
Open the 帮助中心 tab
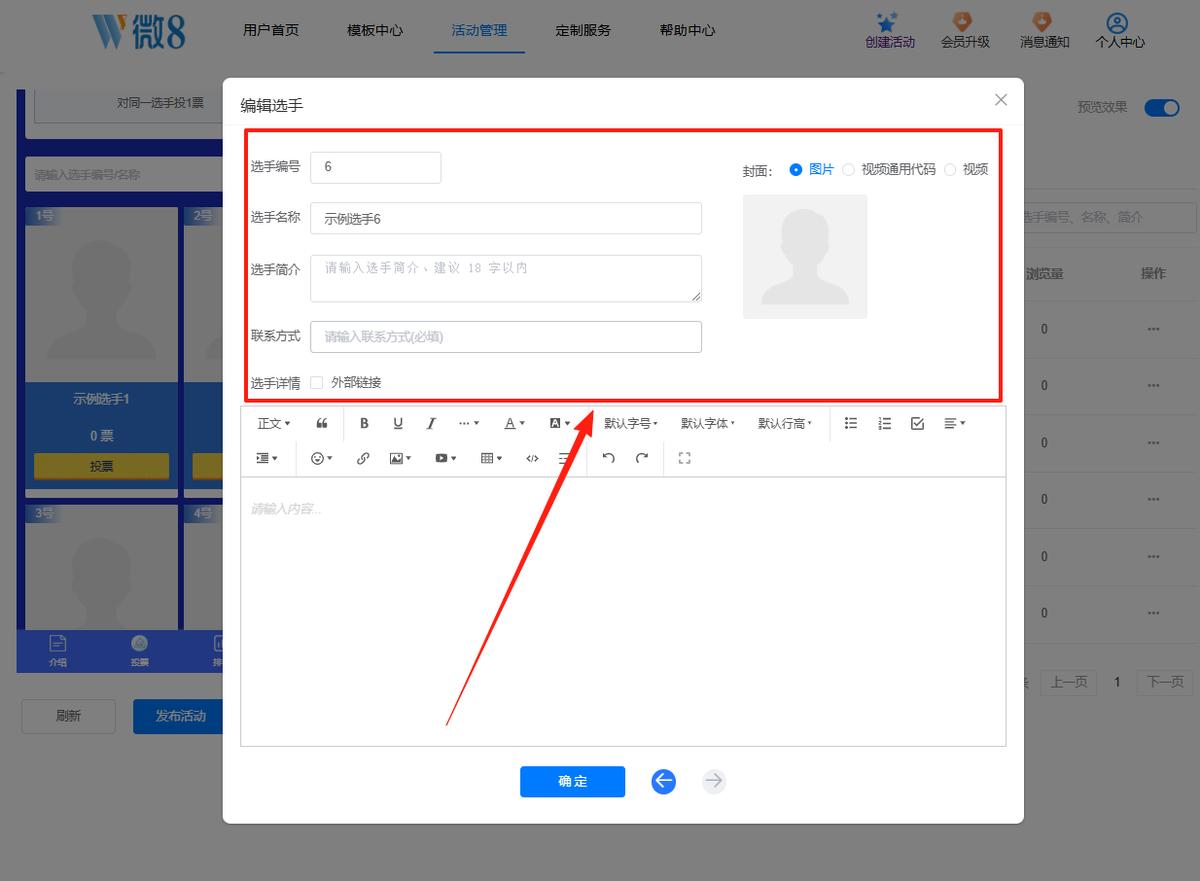(687, 30)
